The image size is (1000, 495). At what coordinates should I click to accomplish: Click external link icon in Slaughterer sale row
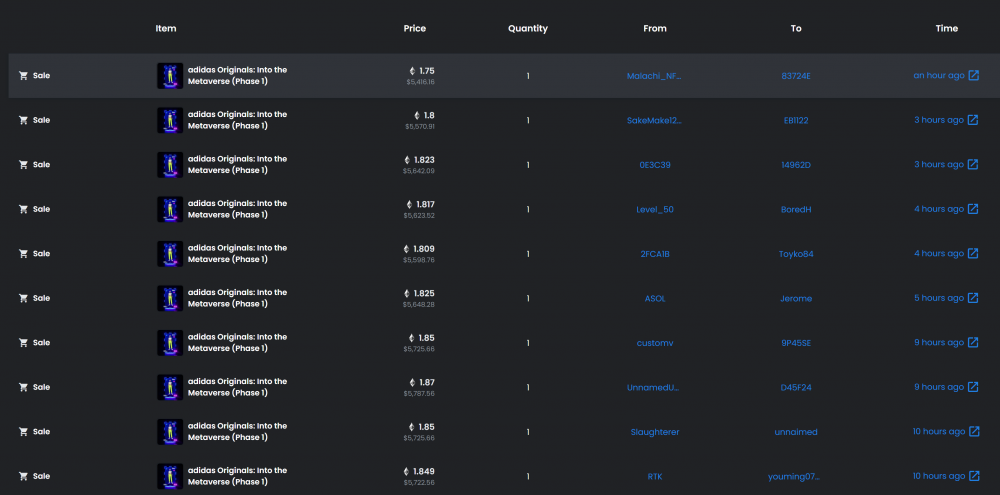coord(973,432)
